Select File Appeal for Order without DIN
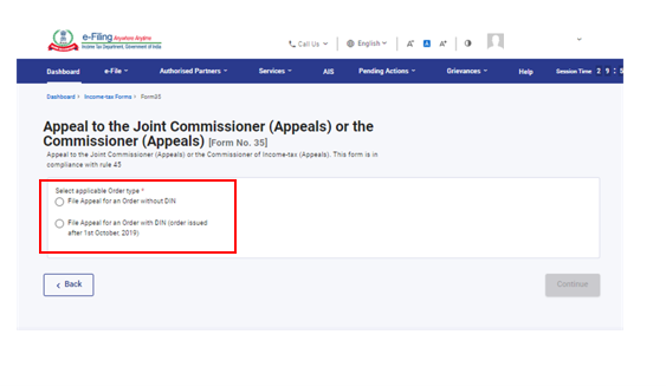The image size is (666, 386). click(x=59, y=202)
